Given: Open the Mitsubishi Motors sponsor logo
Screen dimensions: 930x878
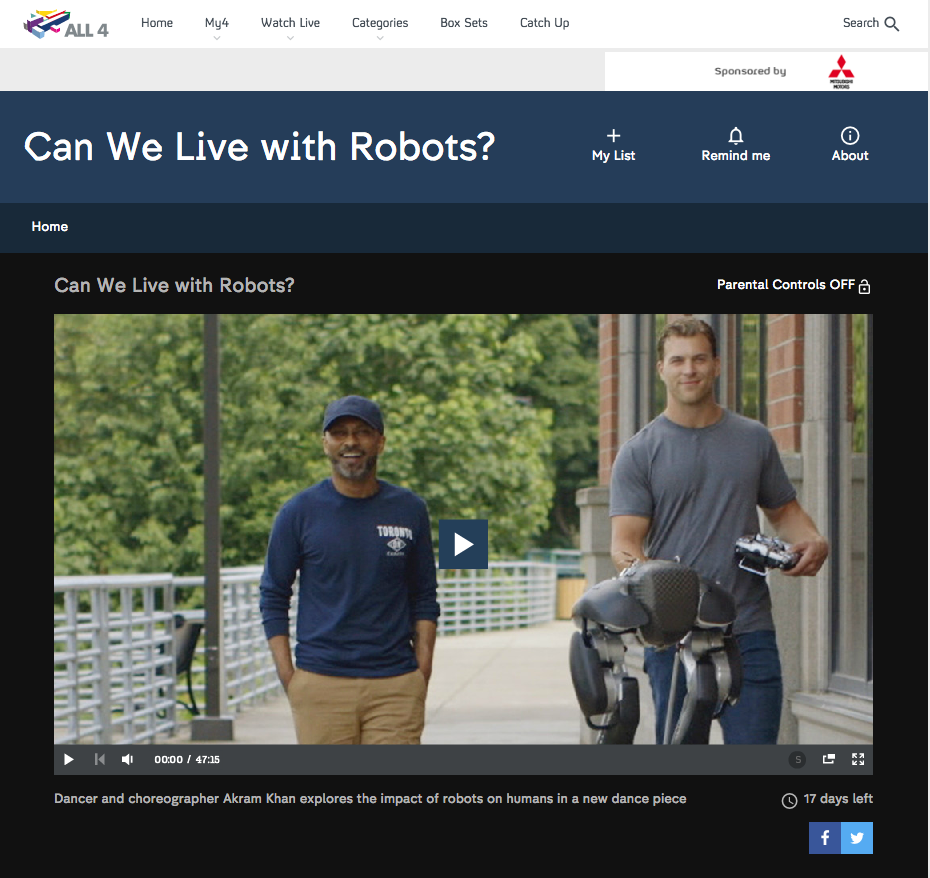Looking at the screenshot, I should 841,72.
